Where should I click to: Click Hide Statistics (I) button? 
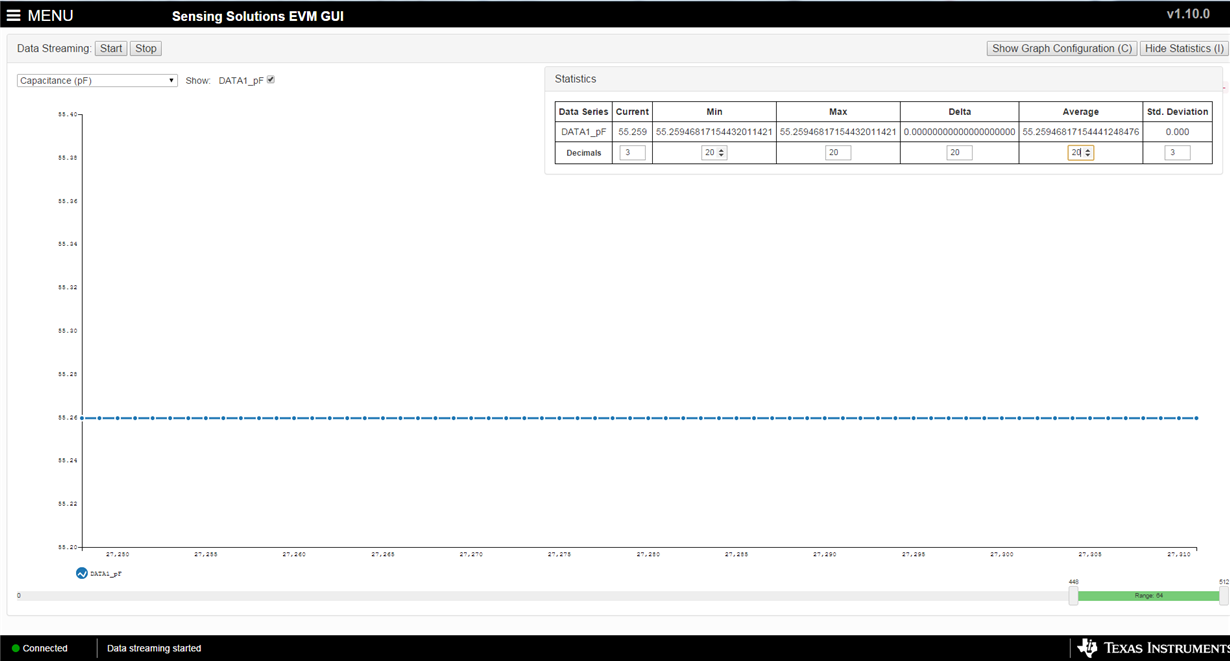[x=1184, y=48]
